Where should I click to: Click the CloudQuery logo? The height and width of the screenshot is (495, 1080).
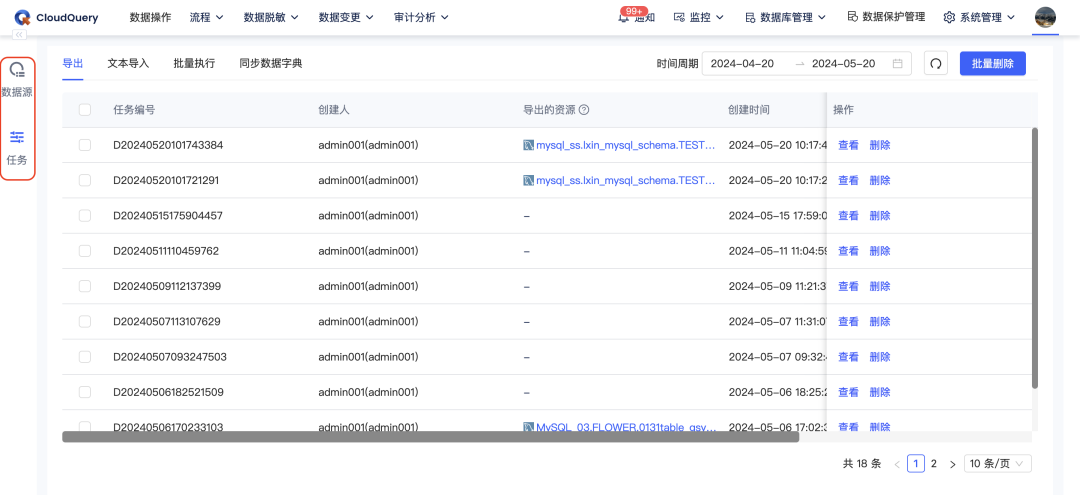tap(56, 18)
